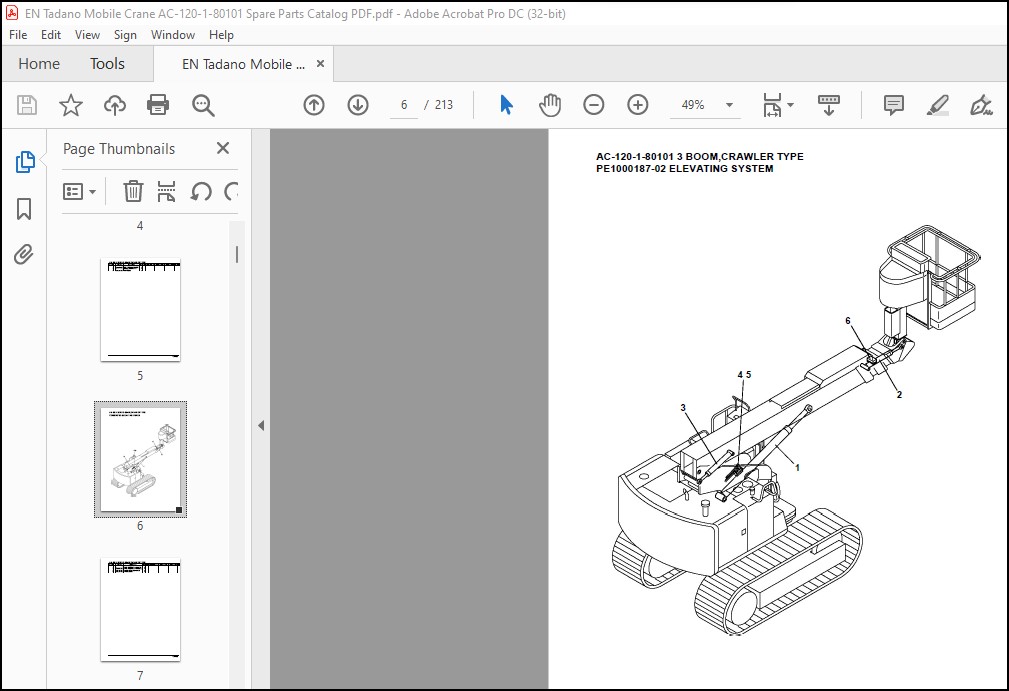
Task: Click part callout number 2 in diagram
Action: click(x=899, y=394)
